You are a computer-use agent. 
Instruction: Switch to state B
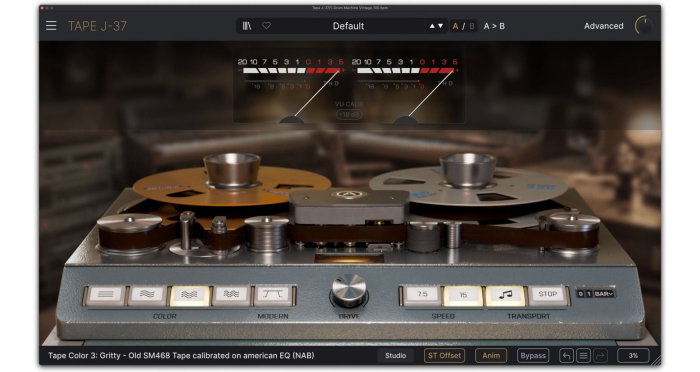click(471, 26)
